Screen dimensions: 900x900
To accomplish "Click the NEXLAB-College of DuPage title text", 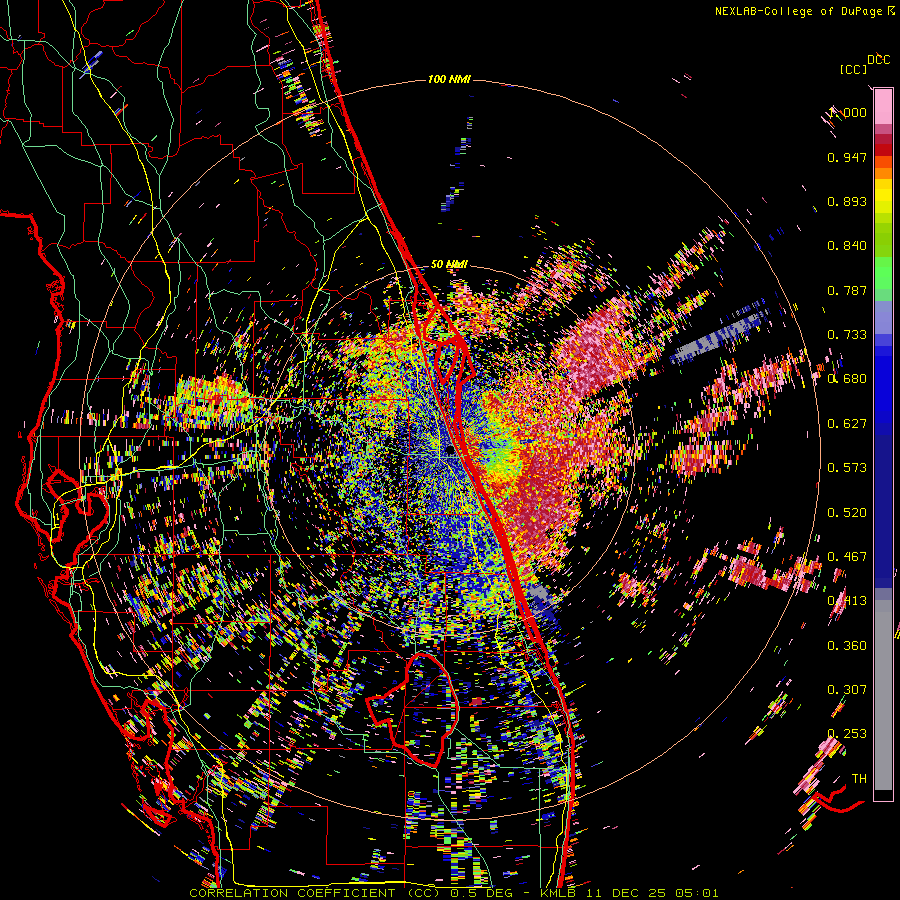I will (798, 11).
